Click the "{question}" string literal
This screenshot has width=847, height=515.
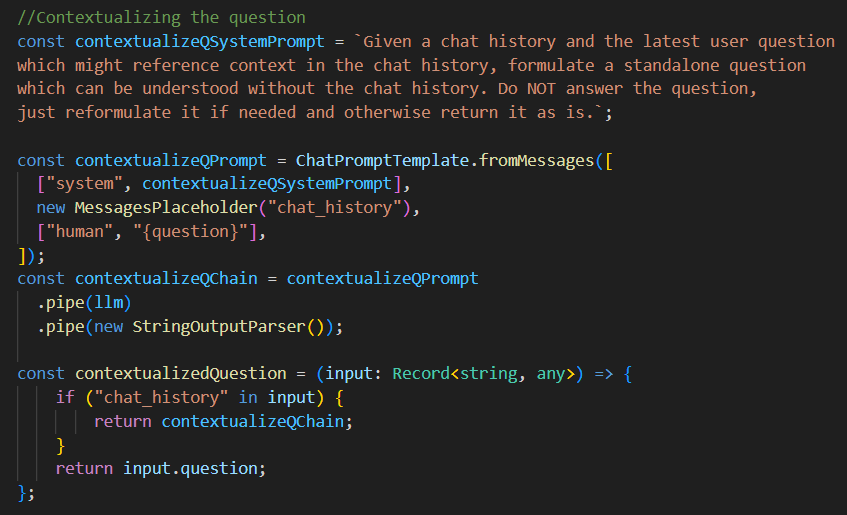[190, 231]
